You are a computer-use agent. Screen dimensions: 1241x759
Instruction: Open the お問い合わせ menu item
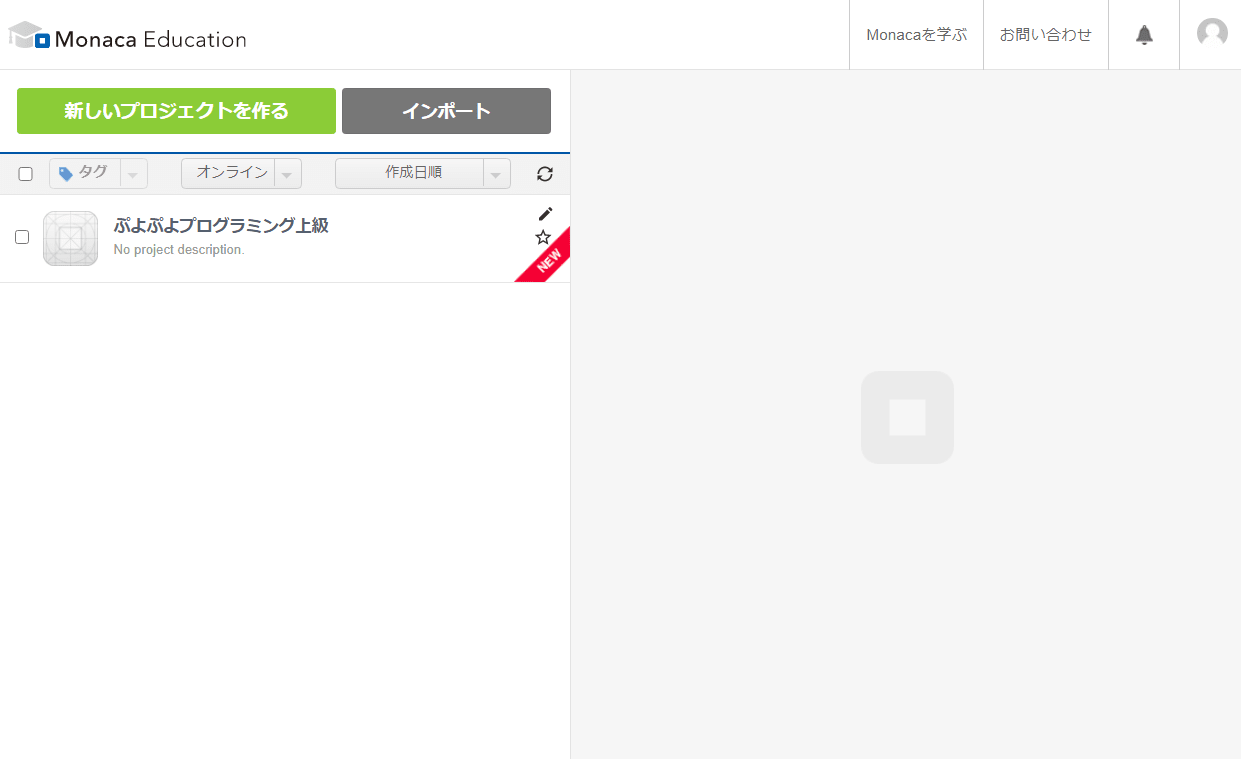coord(1046,35)
